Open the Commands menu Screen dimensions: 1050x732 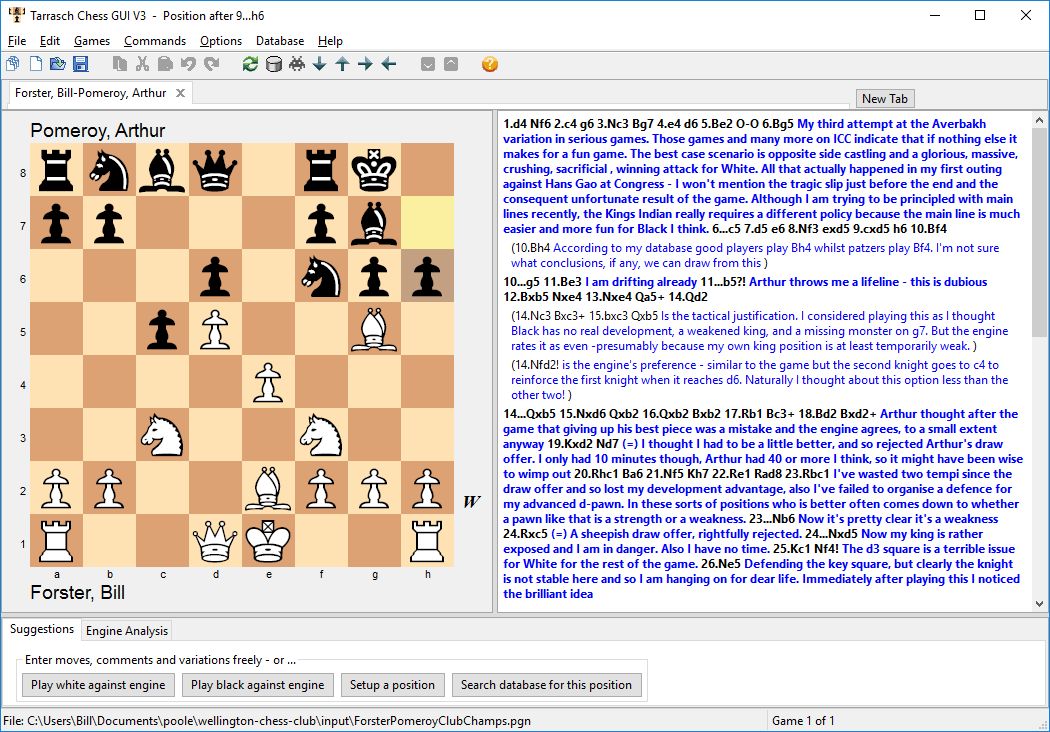155,41
